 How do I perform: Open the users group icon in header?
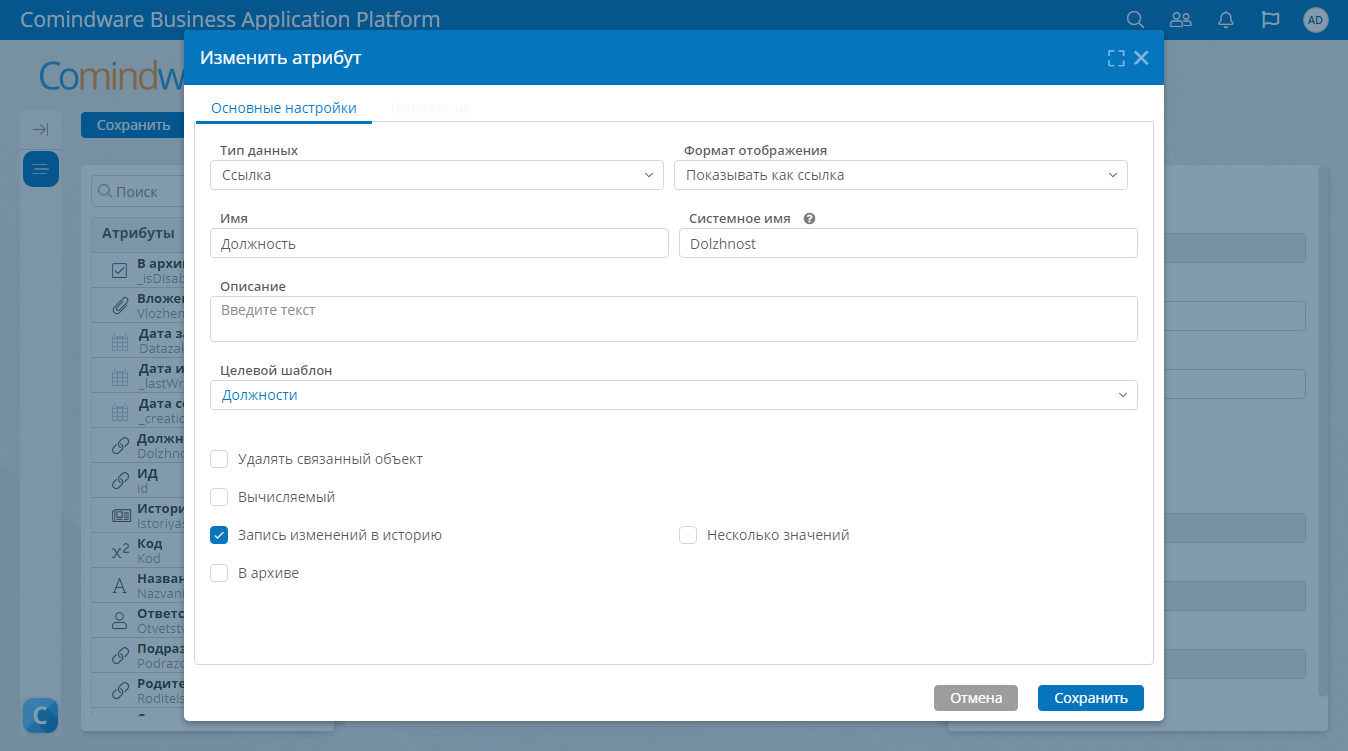[1181, 19]
